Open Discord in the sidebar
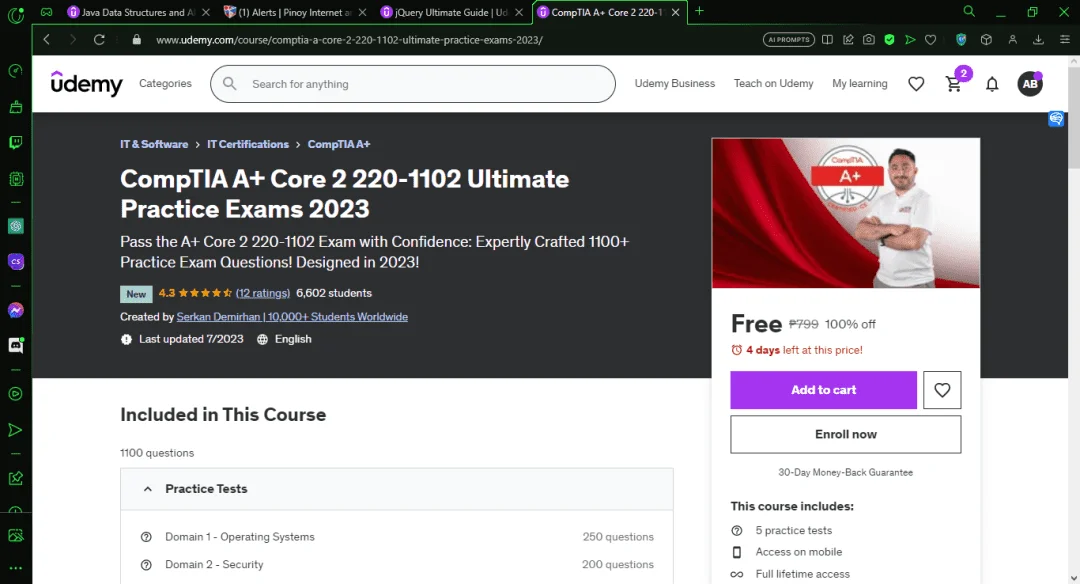 [x=15, y=345]
